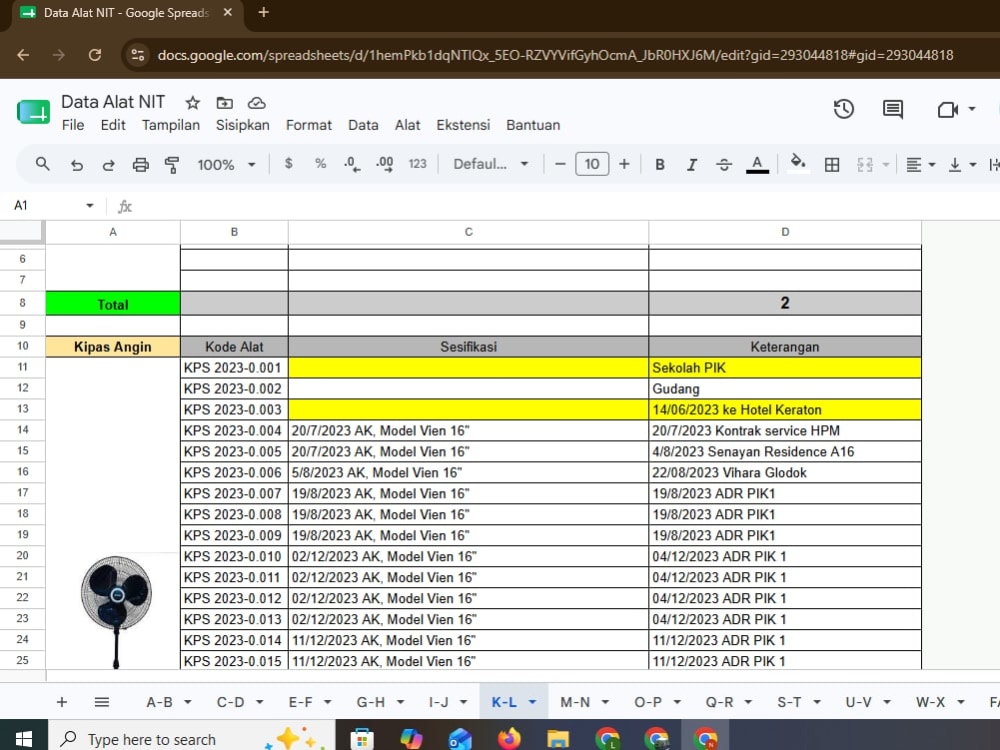Open the fill color picker

797,163
